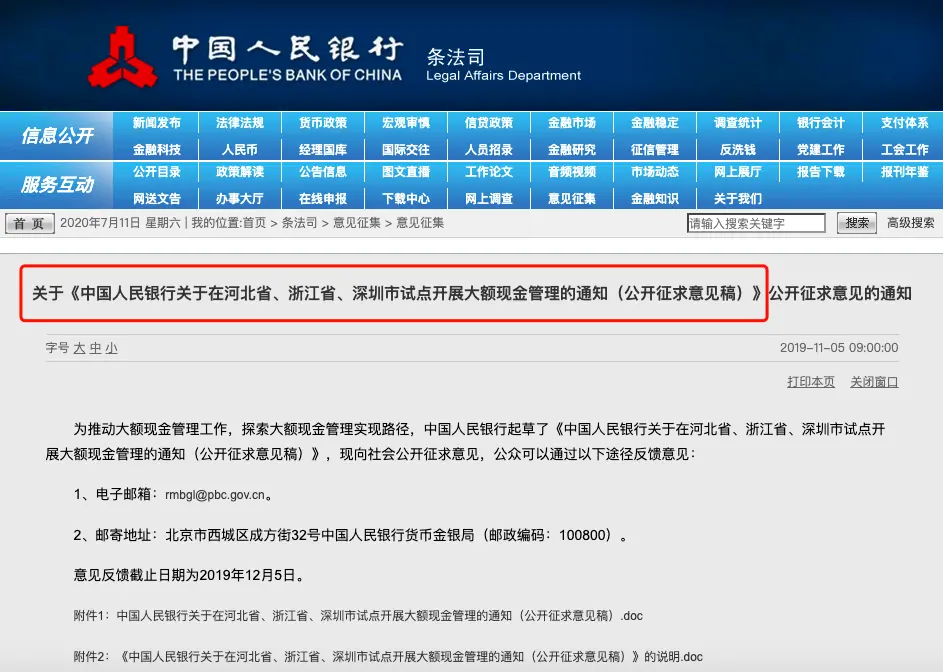Go to 法律法规 in the navigation
The width and height of the screenshot is (943, 672).
coord(240,123)
